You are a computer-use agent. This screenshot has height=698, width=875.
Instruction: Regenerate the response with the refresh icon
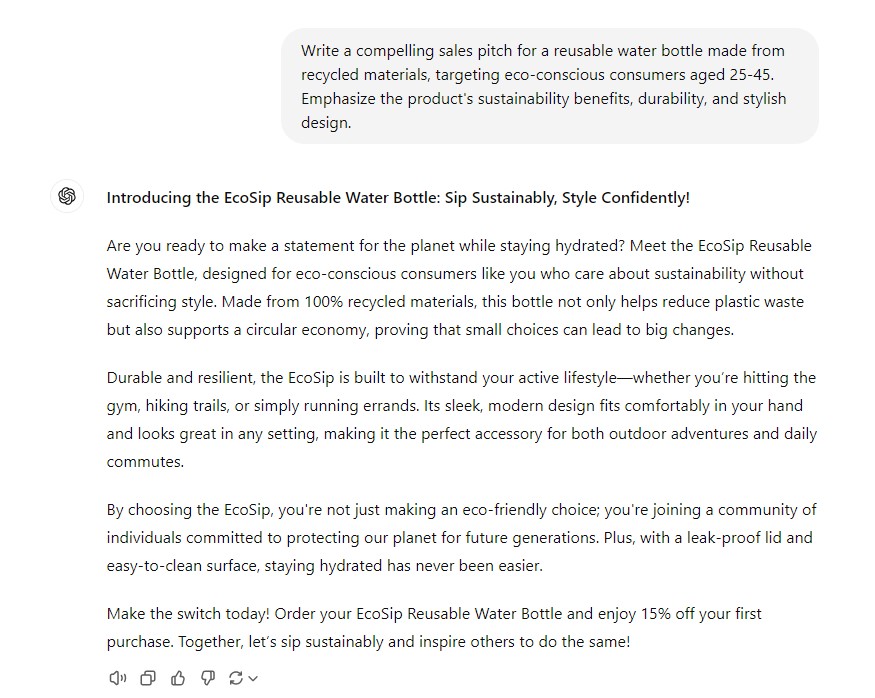(x=235, y=678)
